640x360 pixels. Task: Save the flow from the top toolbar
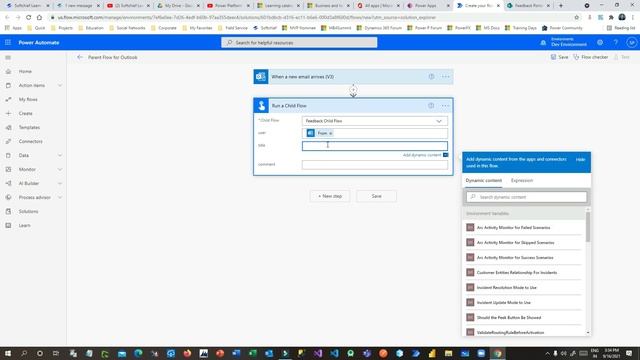tap(559, 57)
